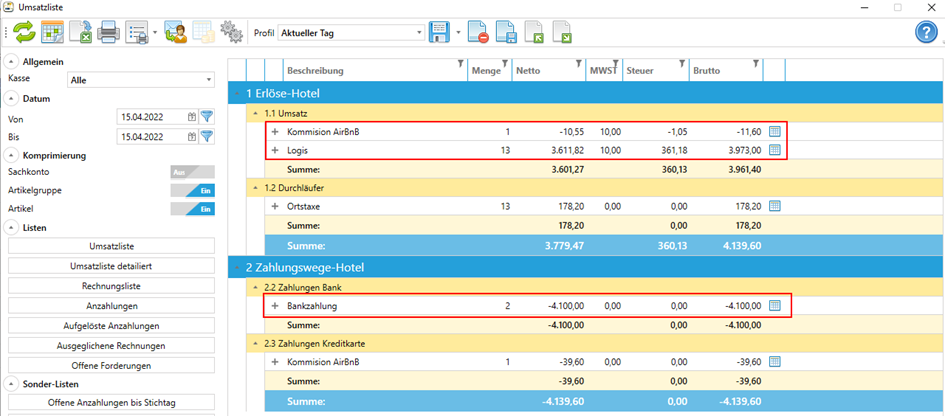Click the printer icon
This screenshot has width=945, height=416.
coord(108,32)
